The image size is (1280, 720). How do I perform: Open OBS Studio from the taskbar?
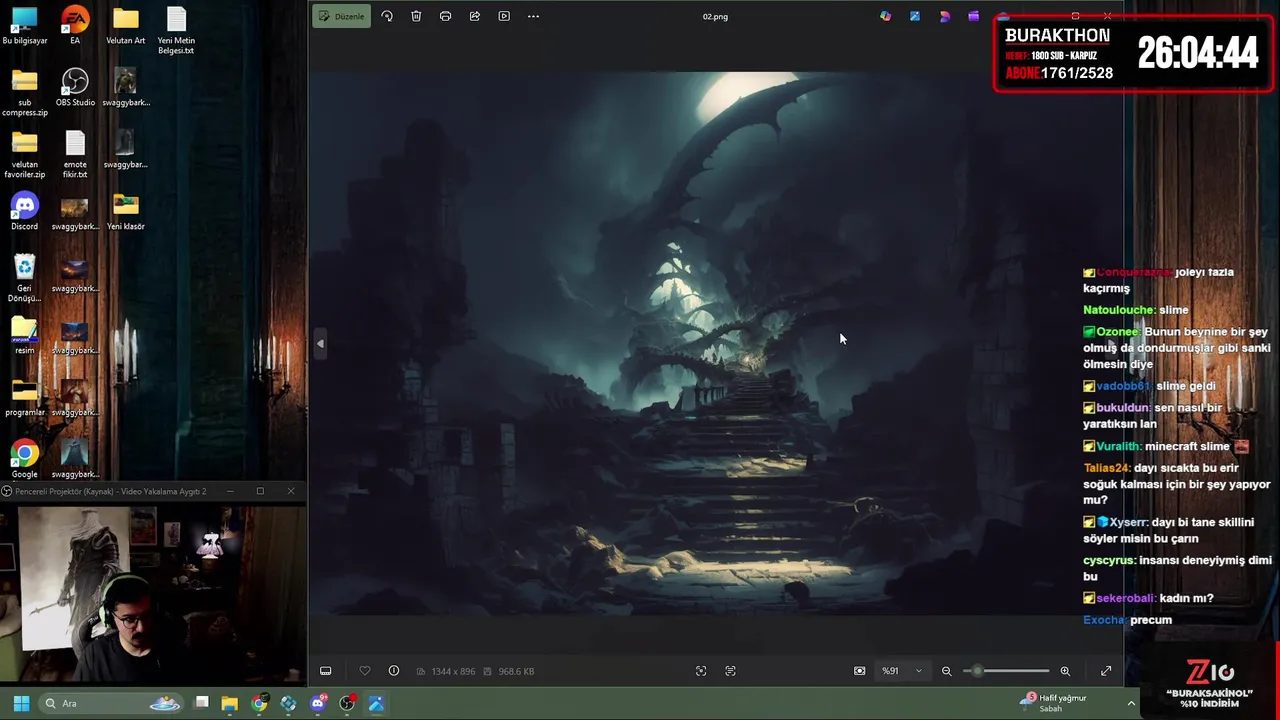[347, 703]
